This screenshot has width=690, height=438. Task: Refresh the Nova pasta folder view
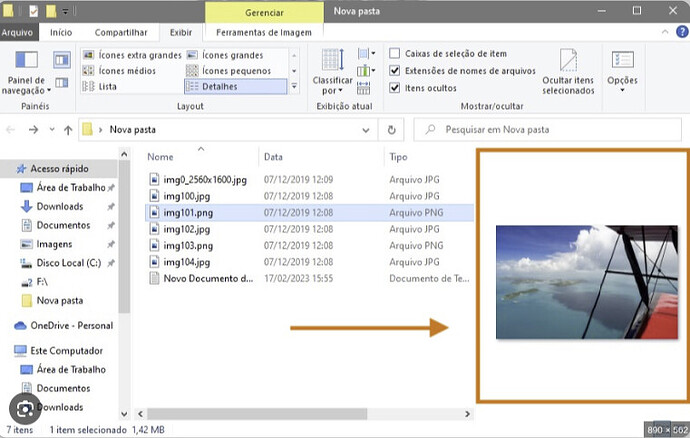click(x=393, y=130)
